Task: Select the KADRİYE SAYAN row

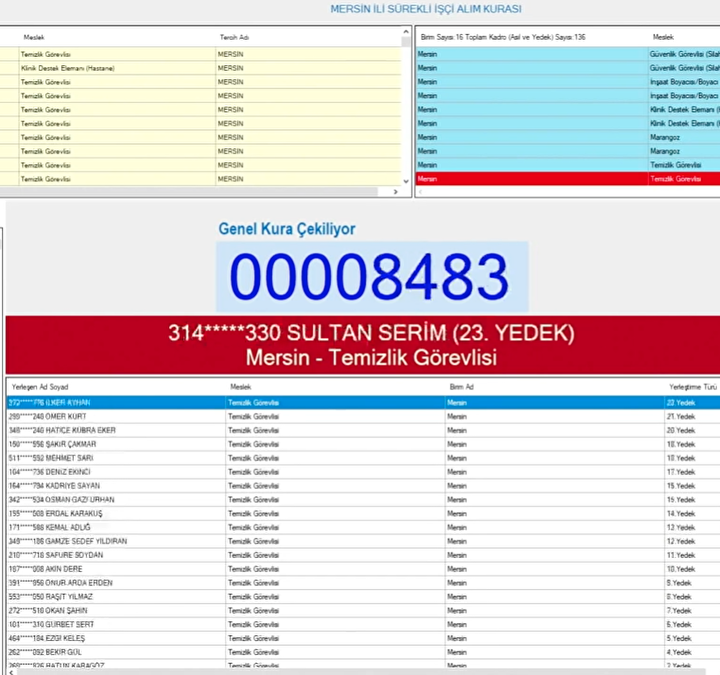Action: tap(363, 486)
